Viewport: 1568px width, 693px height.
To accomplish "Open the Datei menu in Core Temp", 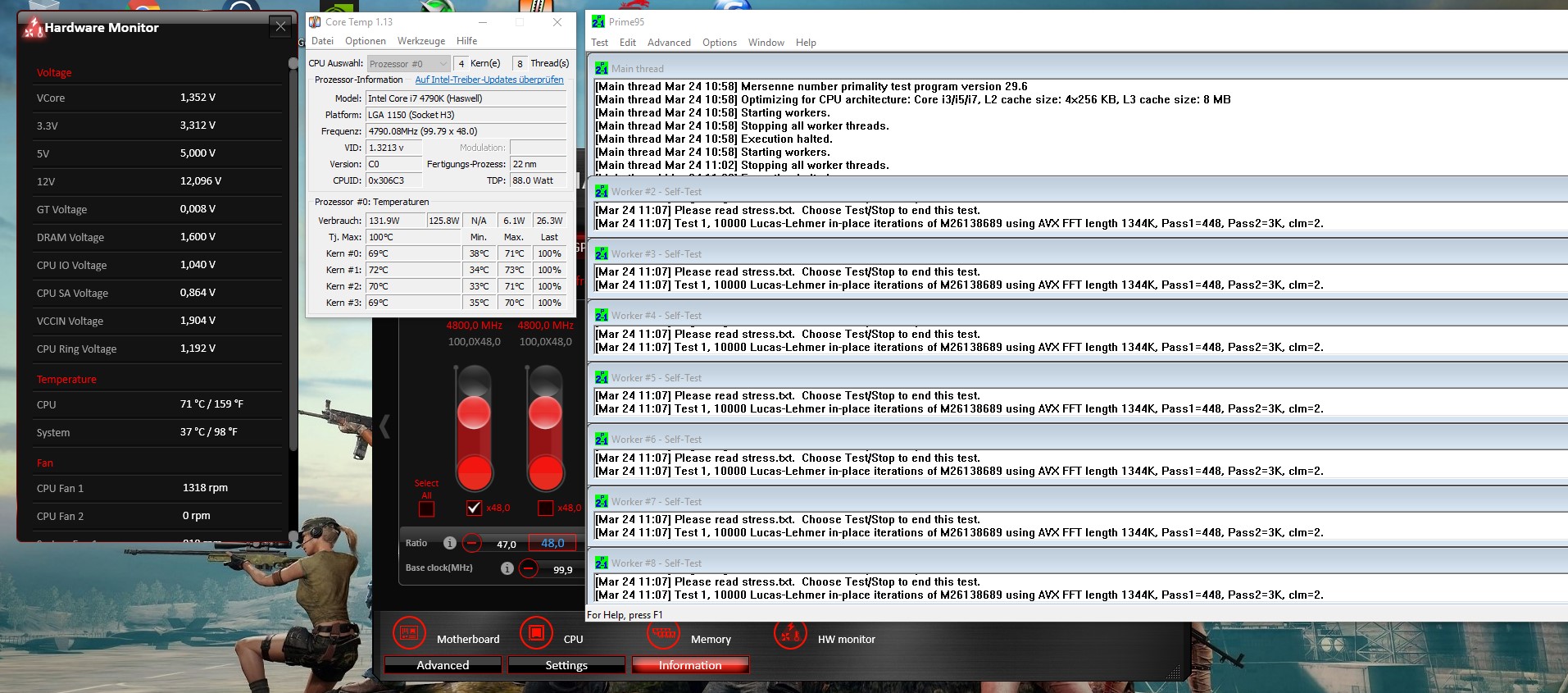I will 322,41.
